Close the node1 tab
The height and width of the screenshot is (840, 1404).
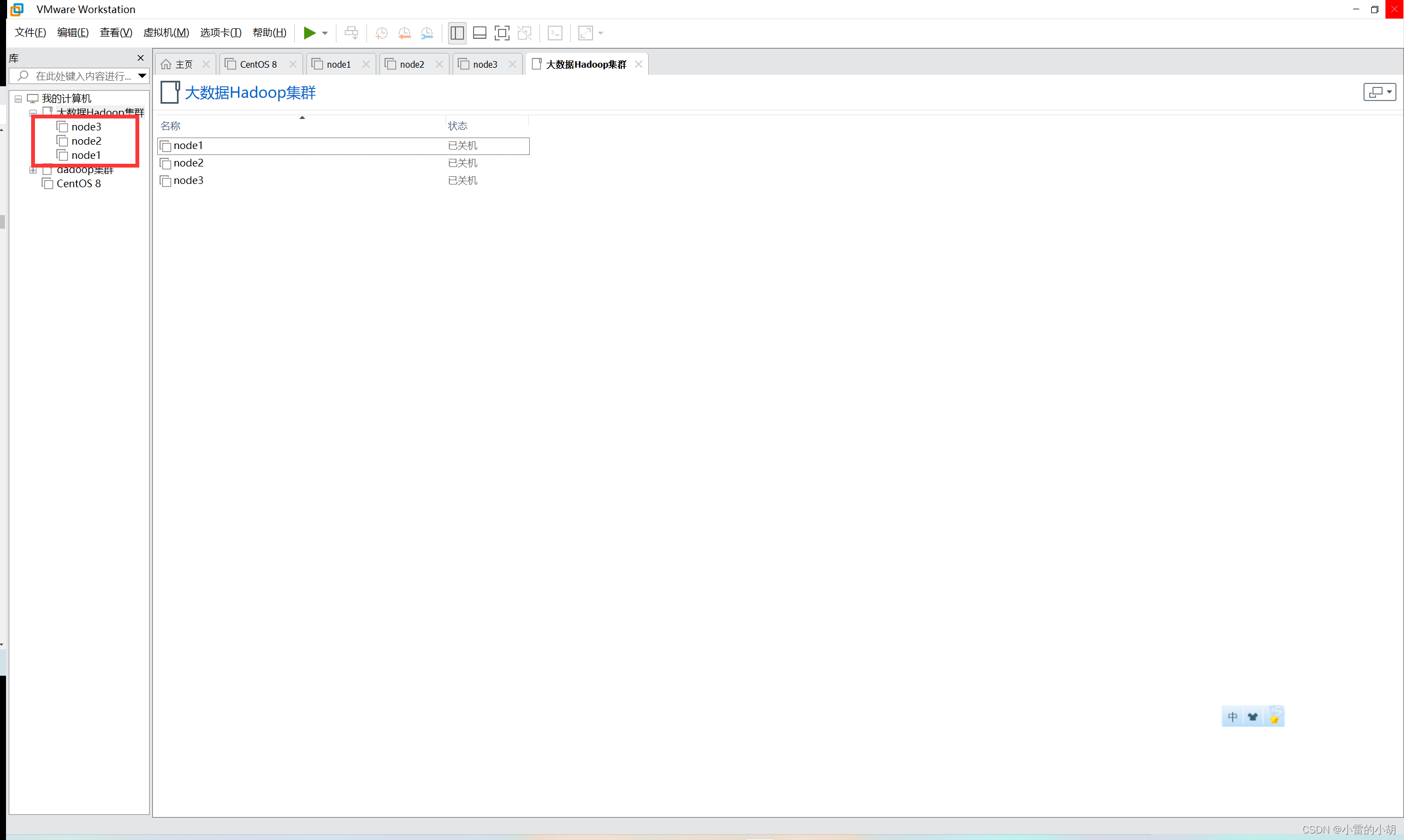coord(366,64)
